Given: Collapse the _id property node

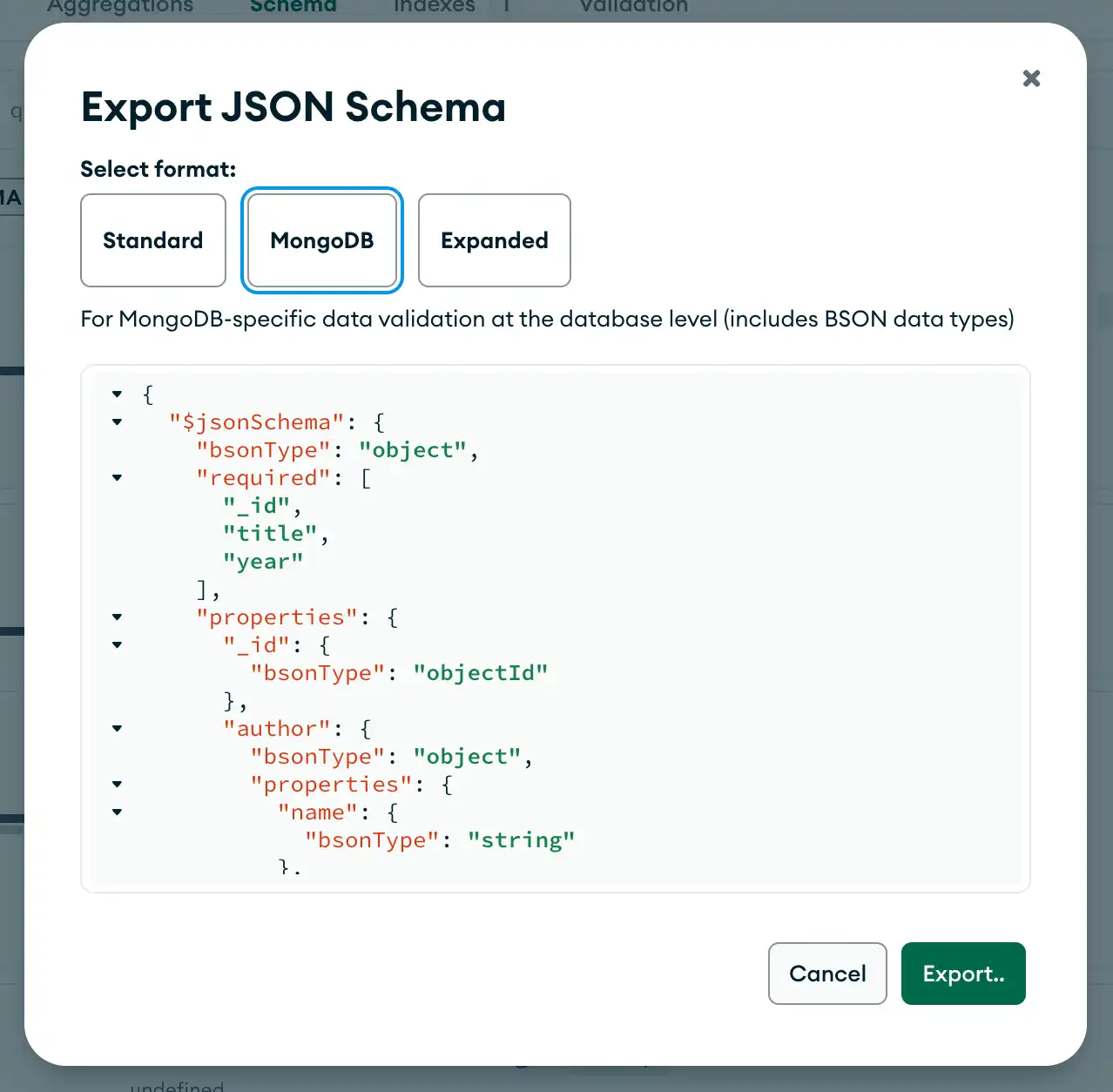Looking at the screenshot, I should click(117, 644).
